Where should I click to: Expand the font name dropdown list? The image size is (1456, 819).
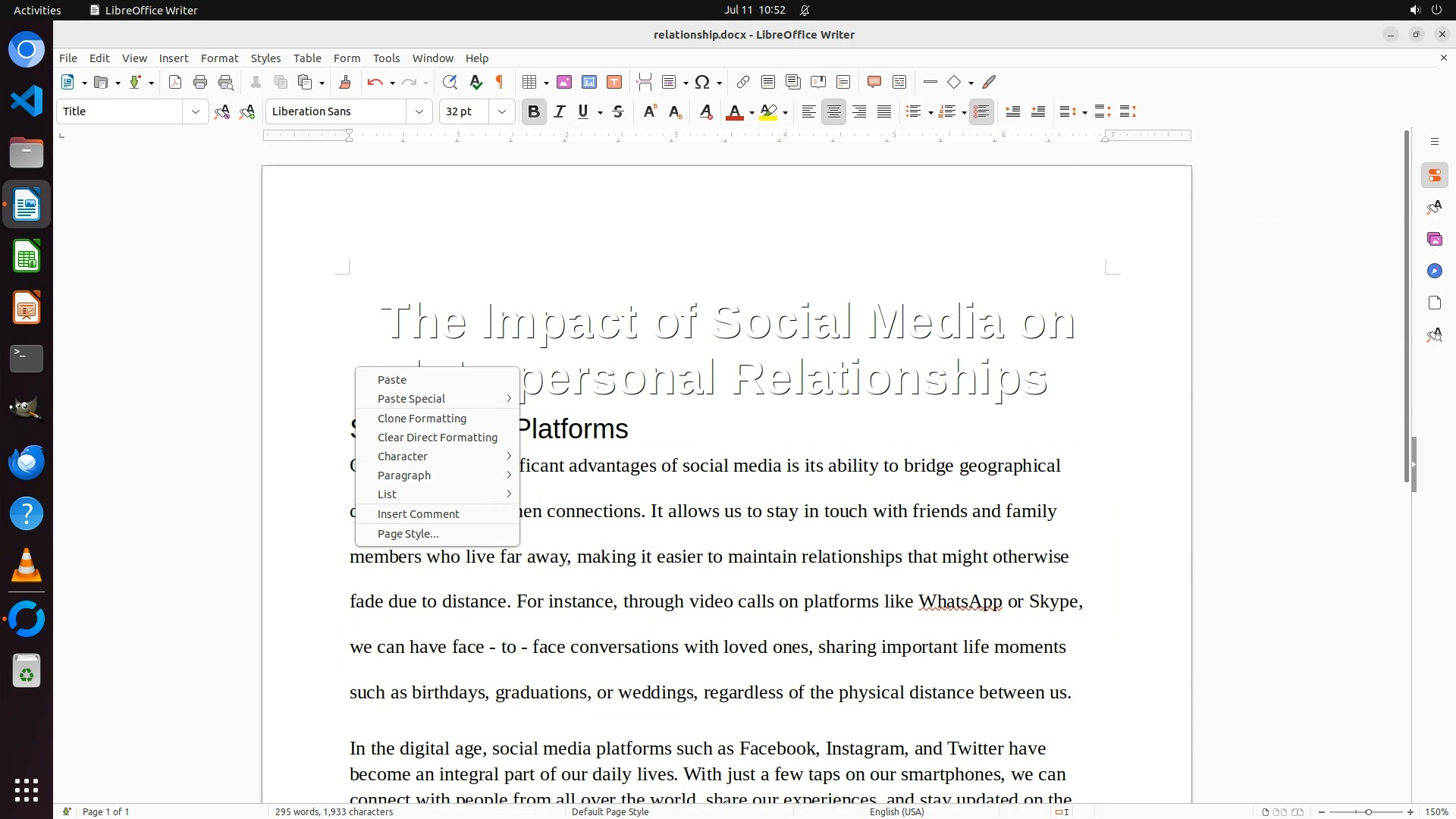click(419, 112)
